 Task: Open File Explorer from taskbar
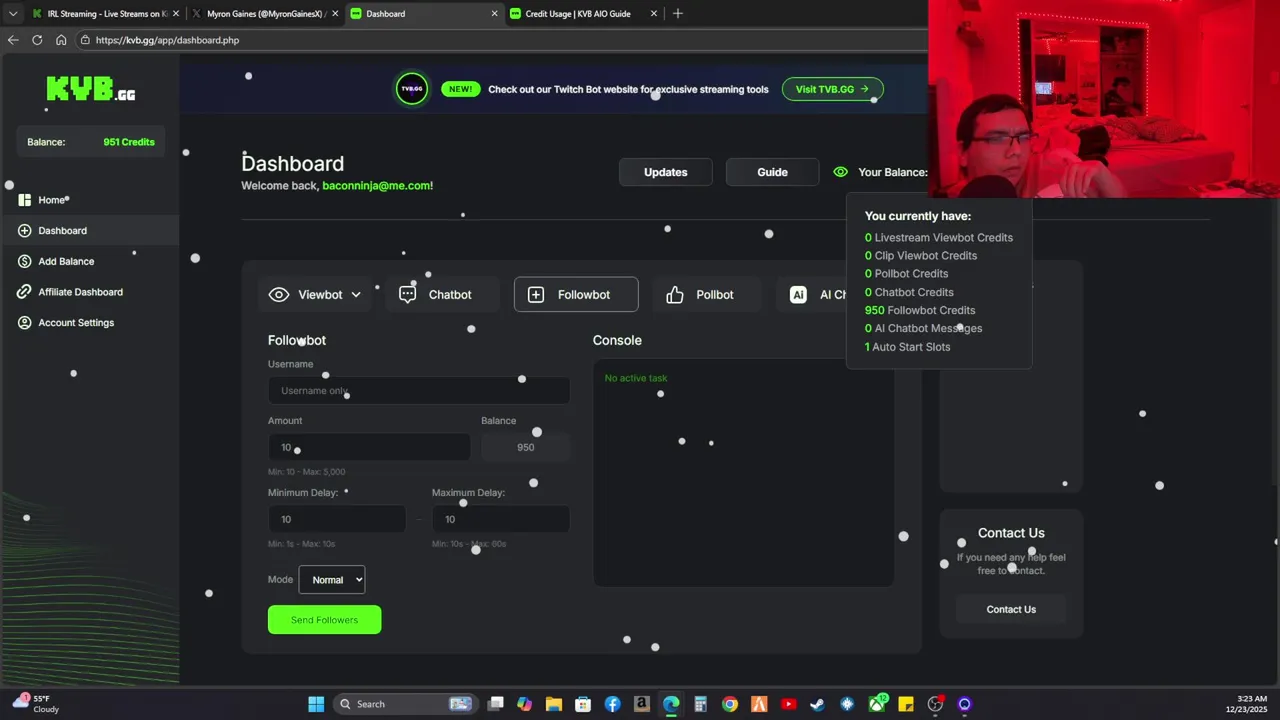pos(553,704)
